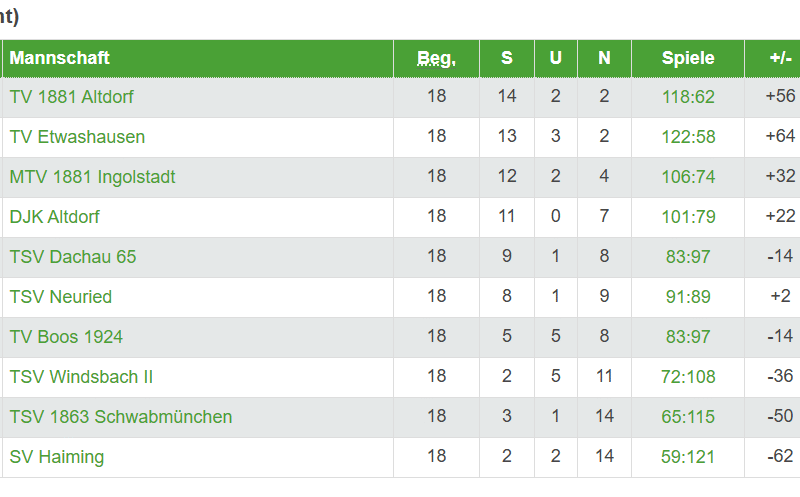Open the 118:62 score link

click(688, 97)
